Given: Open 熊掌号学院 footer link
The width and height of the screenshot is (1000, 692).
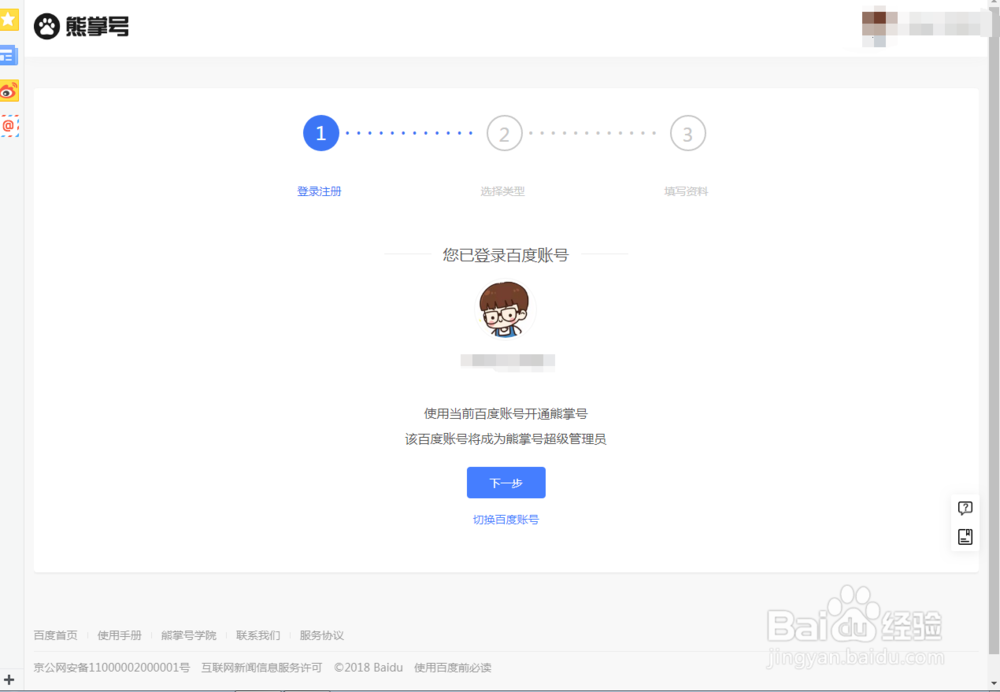Looking at the screenshot, I should [x=189, y=635].
